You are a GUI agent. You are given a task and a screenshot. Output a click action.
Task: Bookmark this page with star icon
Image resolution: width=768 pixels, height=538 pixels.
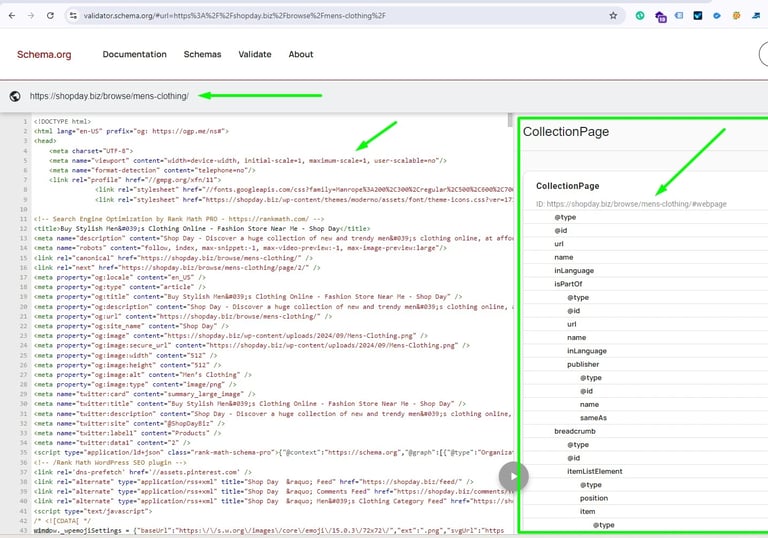tap(613, 16)
